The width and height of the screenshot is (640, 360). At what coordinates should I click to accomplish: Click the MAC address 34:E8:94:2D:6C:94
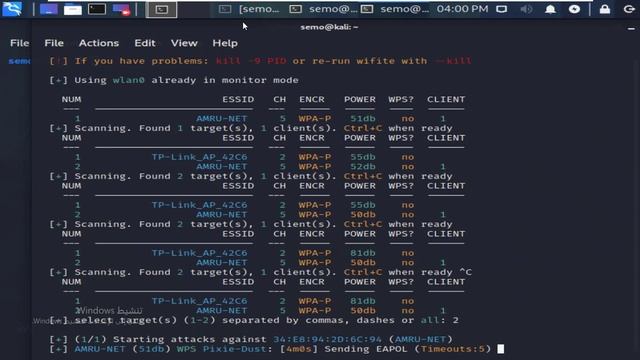327,339
